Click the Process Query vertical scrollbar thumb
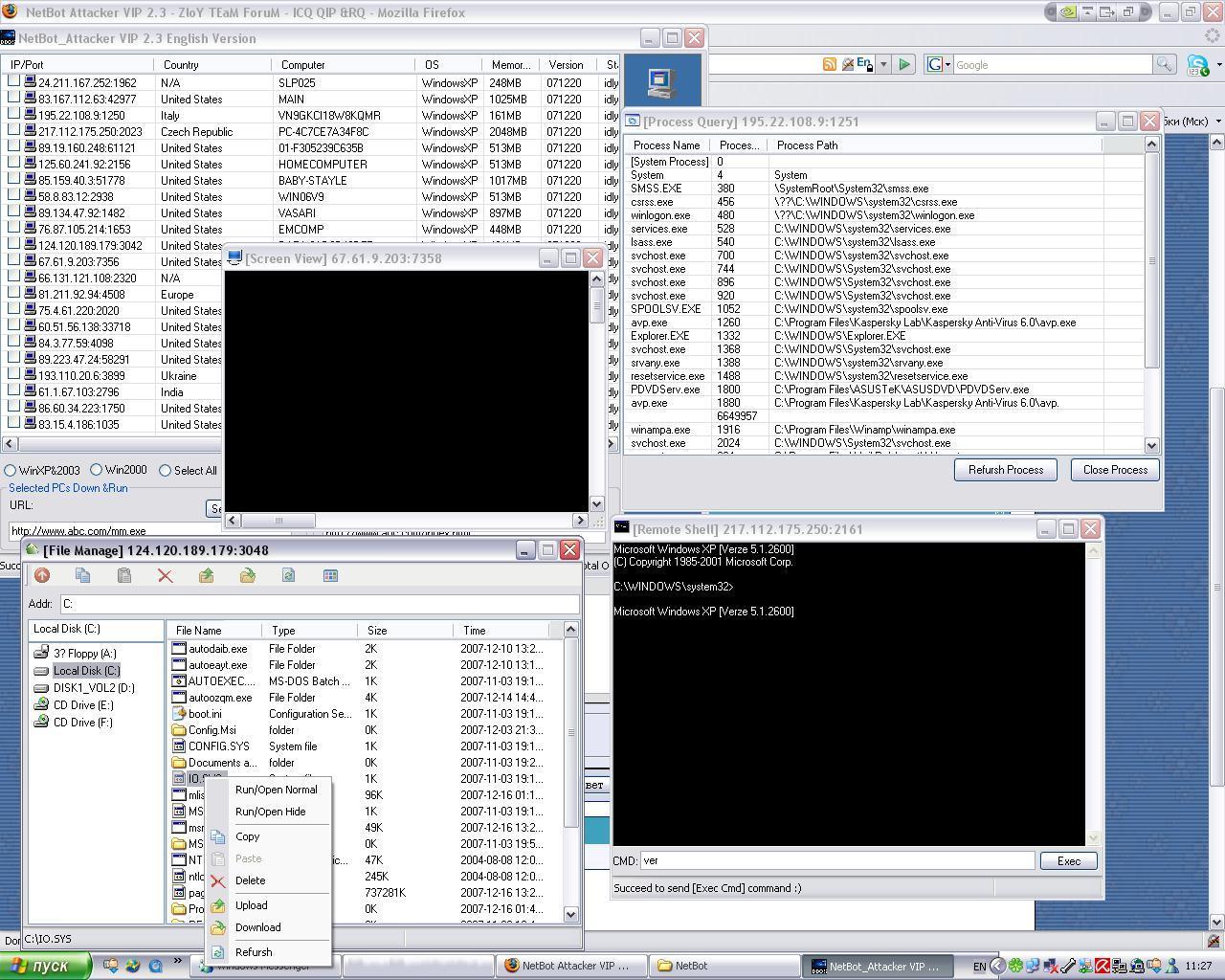The height and width of the screenshot is (980, 1225). click(x=1151, y=260)
